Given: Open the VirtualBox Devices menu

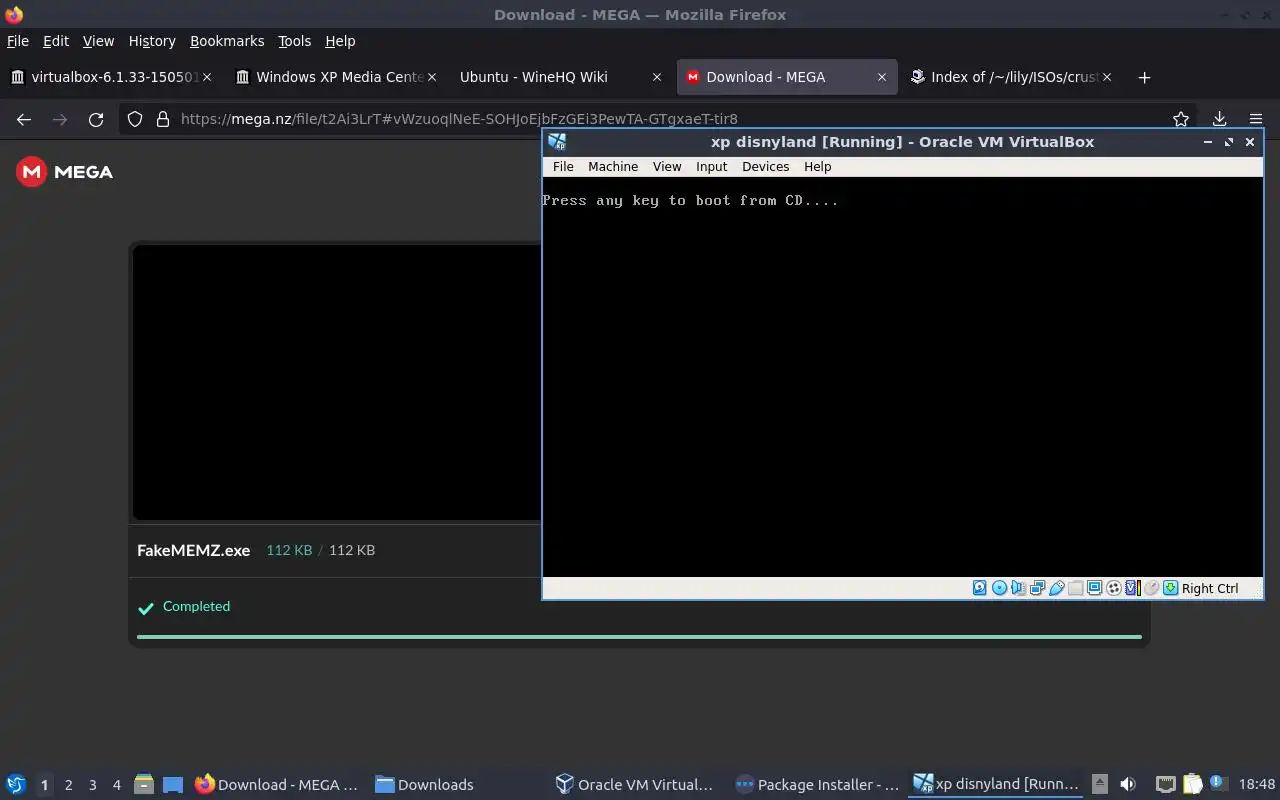Looking at the screenshot, I should (x=765, y=167).
